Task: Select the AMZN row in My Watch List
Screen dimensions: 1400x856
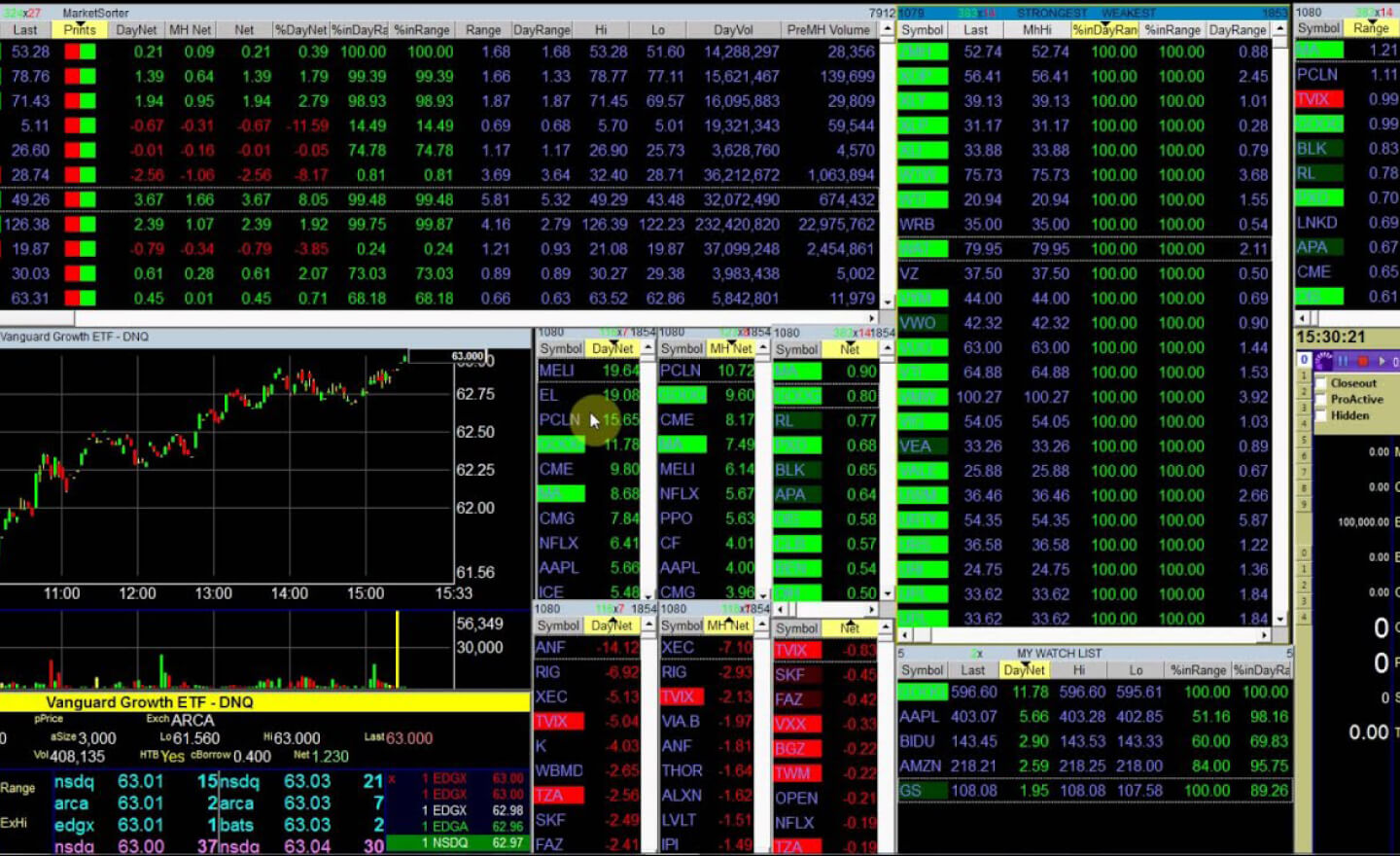Action: click(x=1095, y=766)
